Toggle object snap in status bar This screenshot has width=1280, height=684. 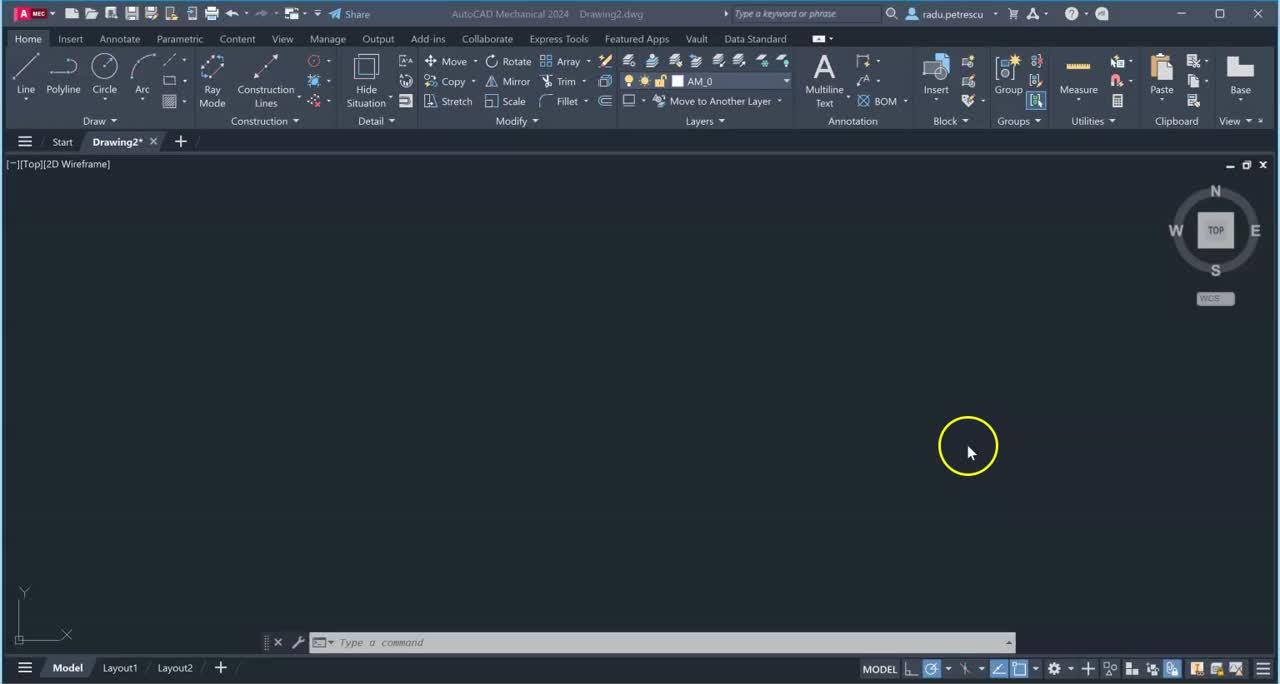click(1019, 669)
